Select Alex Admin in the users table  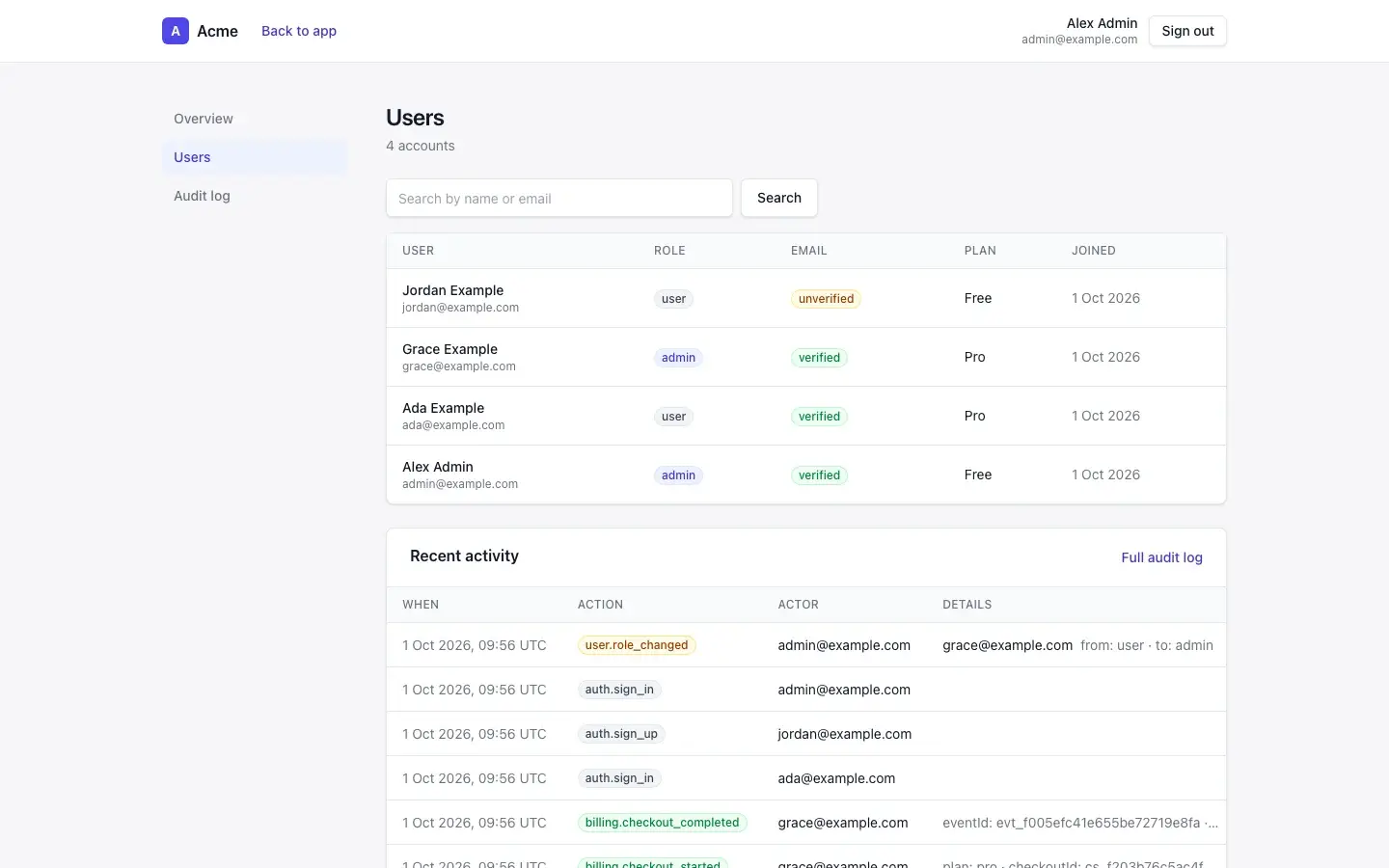pyautogui.click(x=437, y=467)
